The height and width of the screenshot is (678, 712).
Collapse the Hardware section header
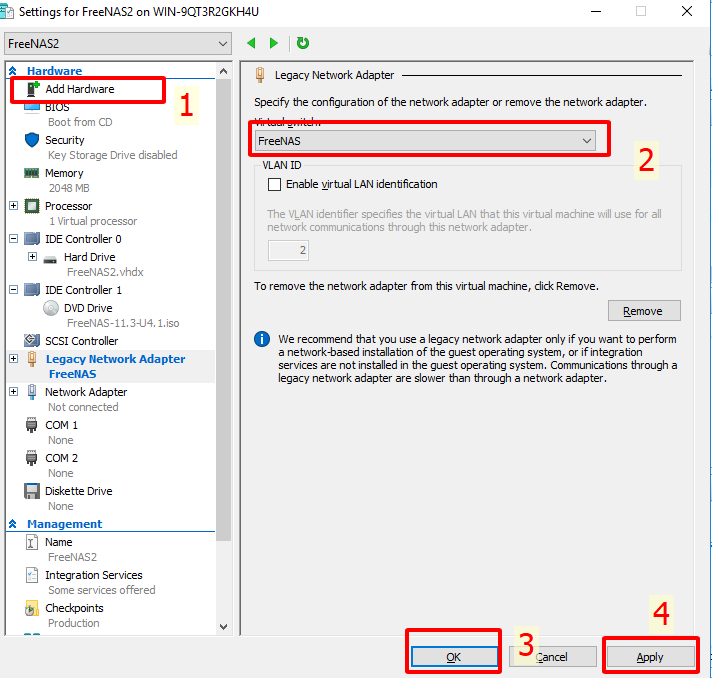[13, 71]
